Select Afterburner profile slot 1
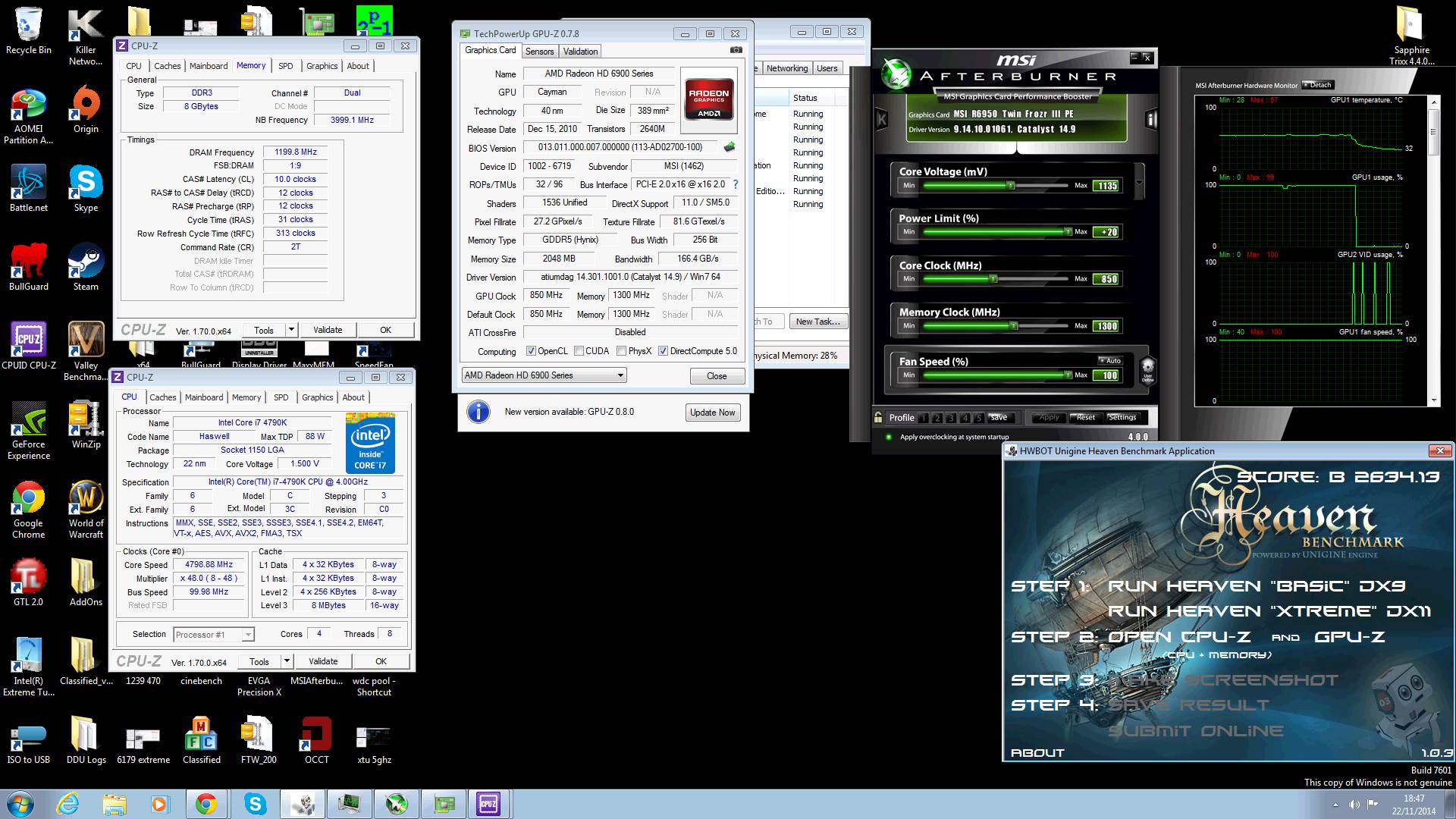This screenshot has width=1456, height=819. (923, 418)
